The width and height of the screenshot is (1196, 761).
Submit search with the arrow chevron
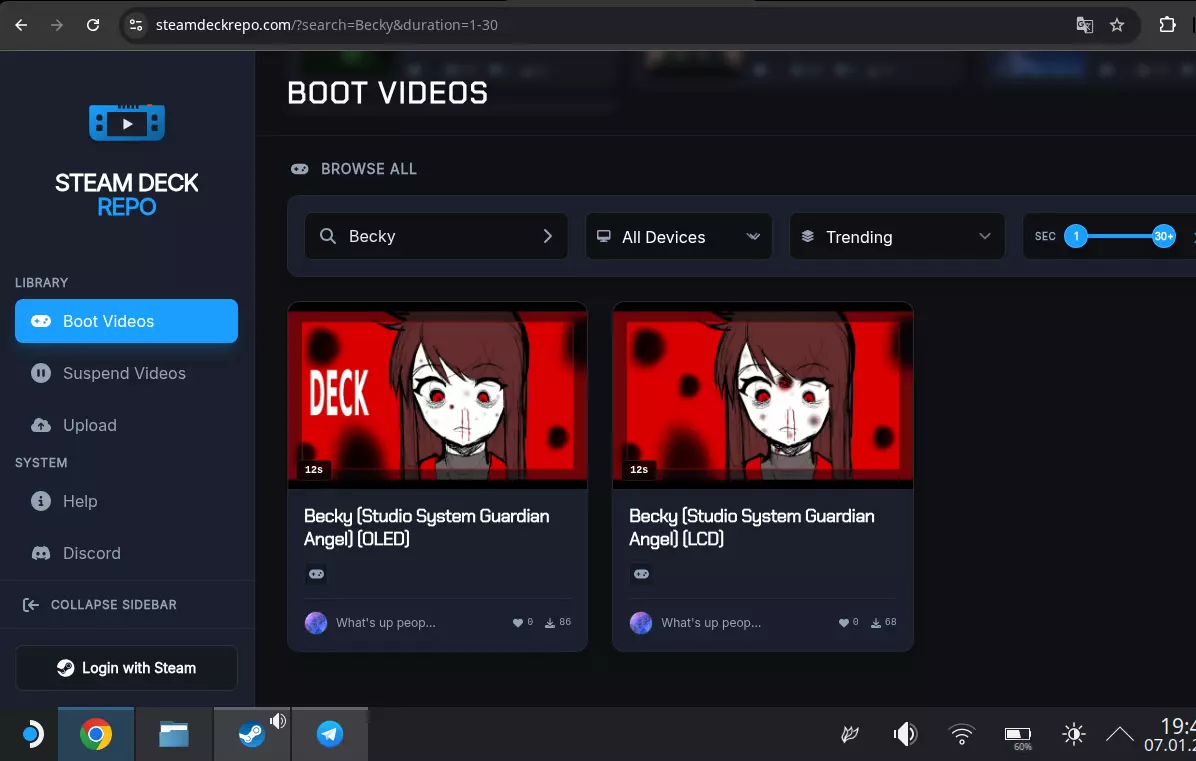(x=548, y=236)
